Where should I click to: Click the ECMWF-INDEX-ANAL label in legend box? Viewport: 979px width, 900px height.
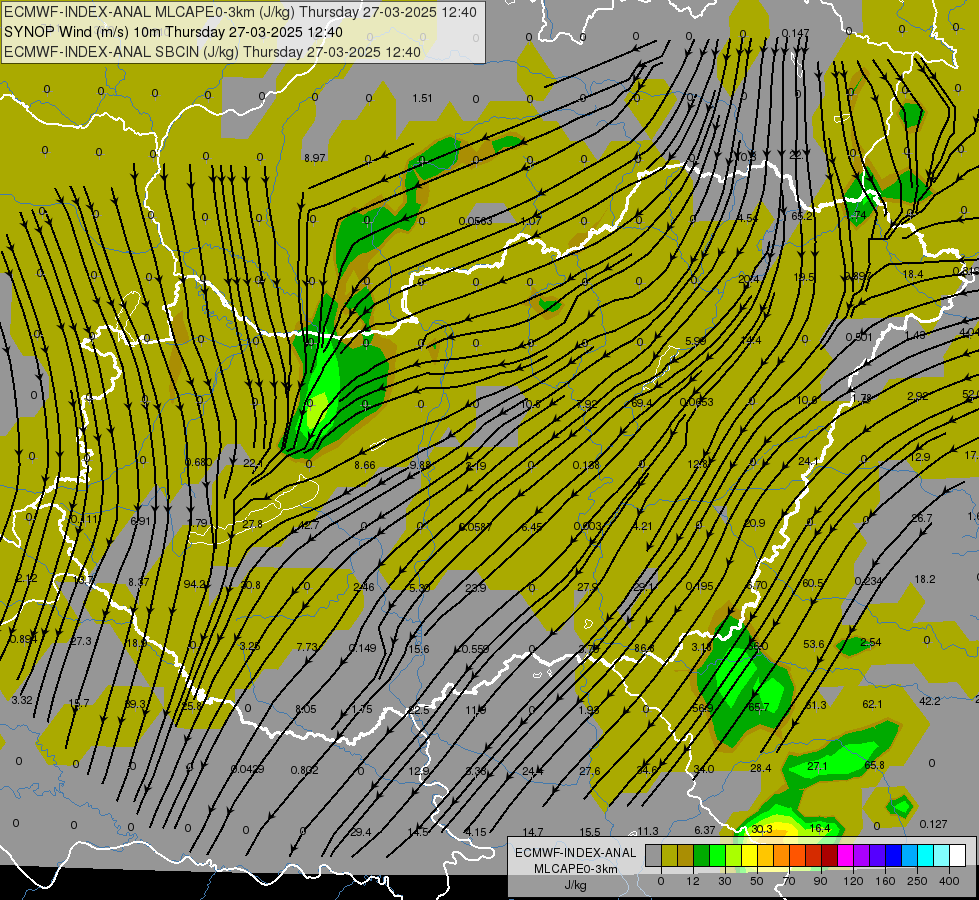pos(575,853)
